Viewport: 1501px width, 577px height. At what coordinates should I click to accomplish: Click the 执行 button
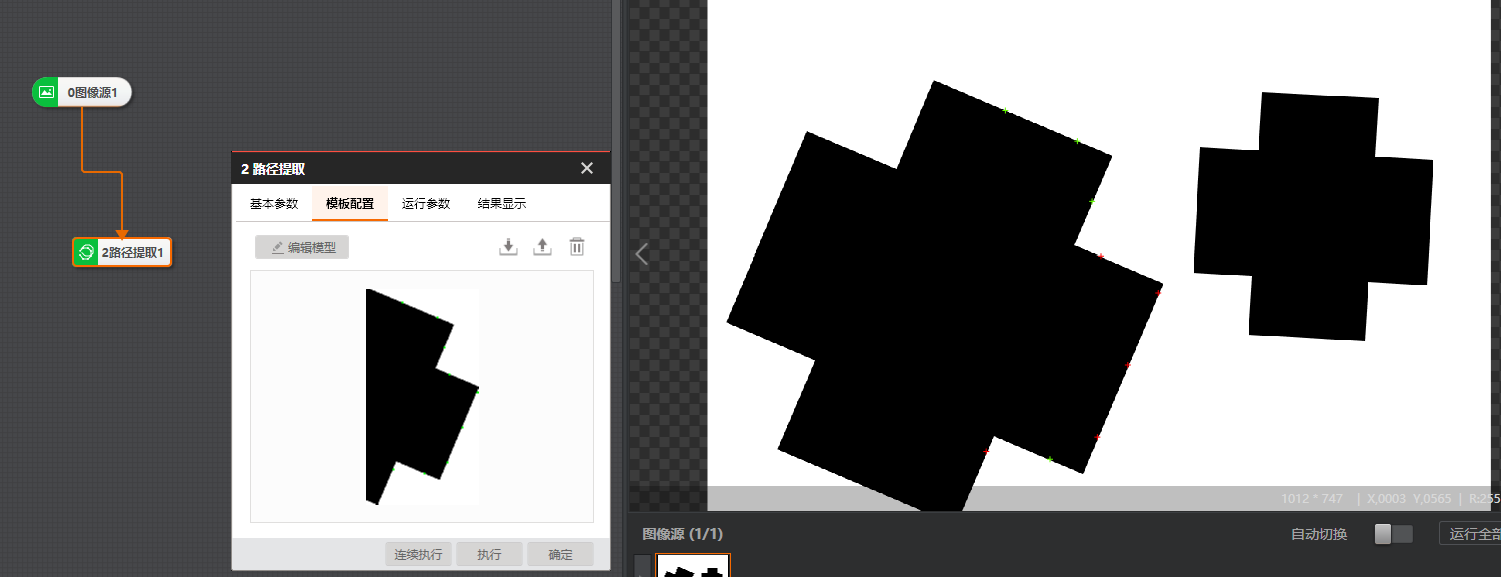[489, 554]
